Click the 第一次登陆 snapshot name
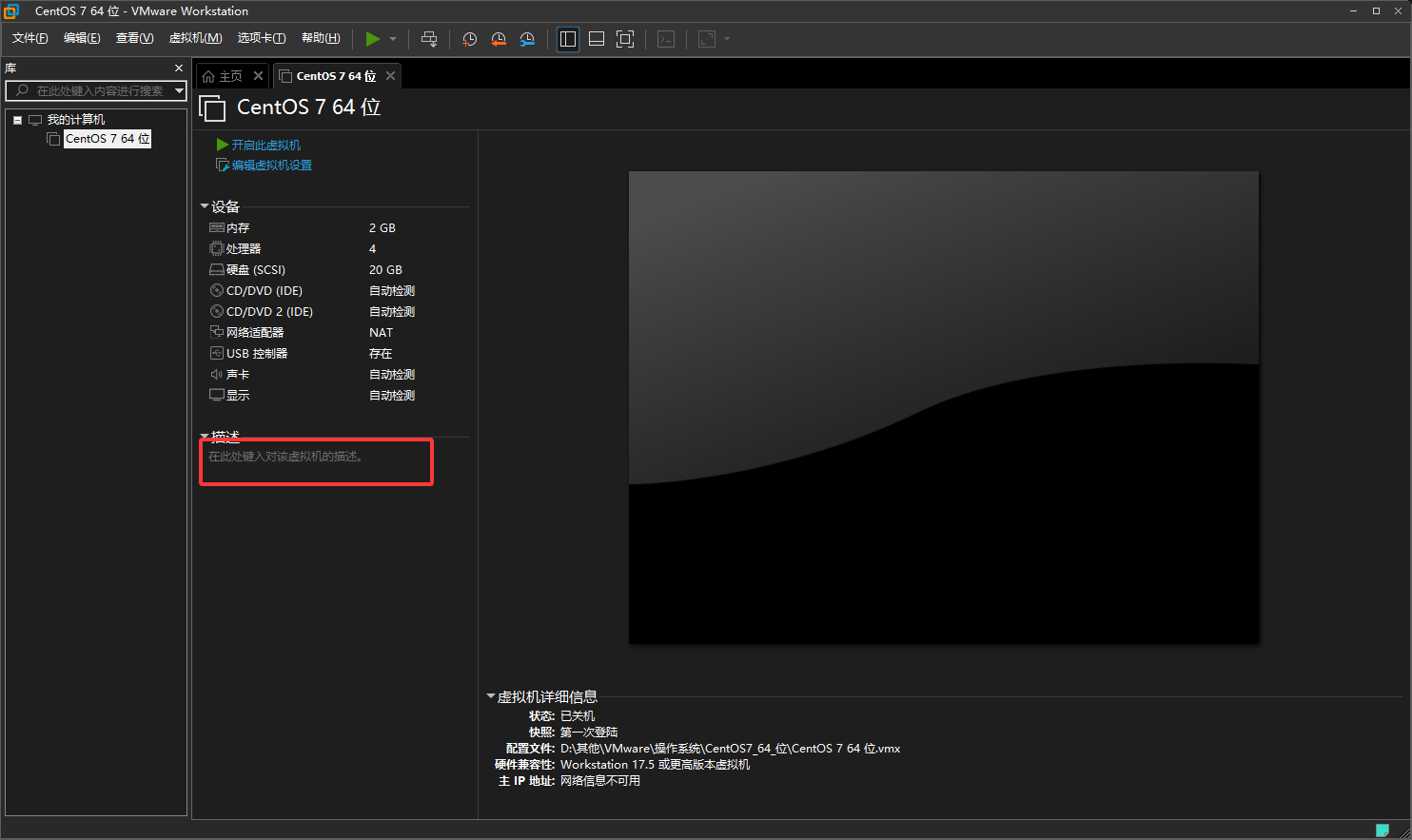 [589, 733]
